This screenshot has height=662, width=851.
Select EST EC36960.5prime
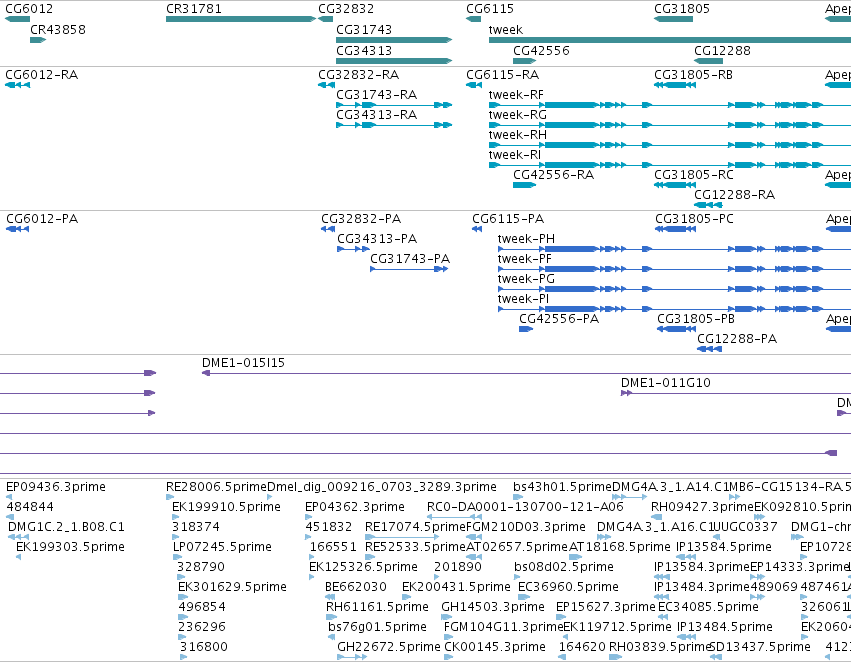pos(568,587)
